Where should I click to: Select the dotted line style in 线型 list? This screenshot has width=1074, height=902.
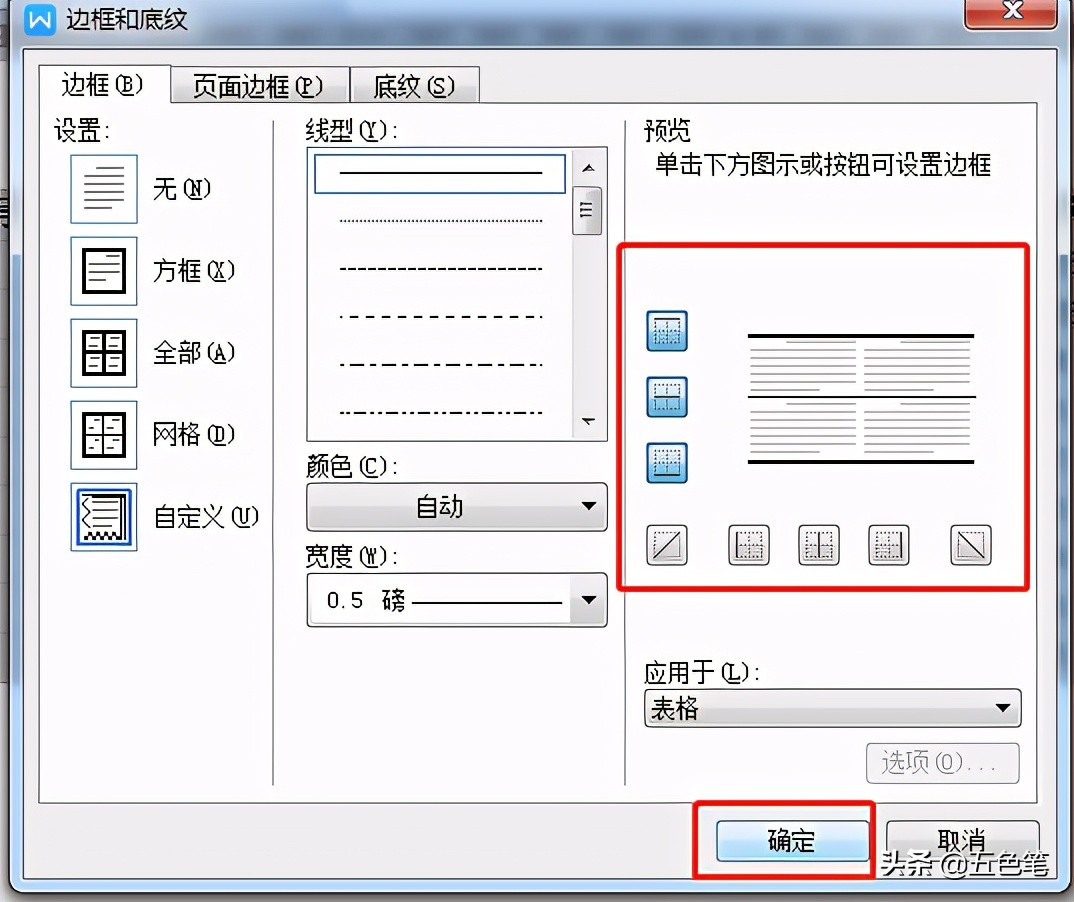[x=438, y=220]
